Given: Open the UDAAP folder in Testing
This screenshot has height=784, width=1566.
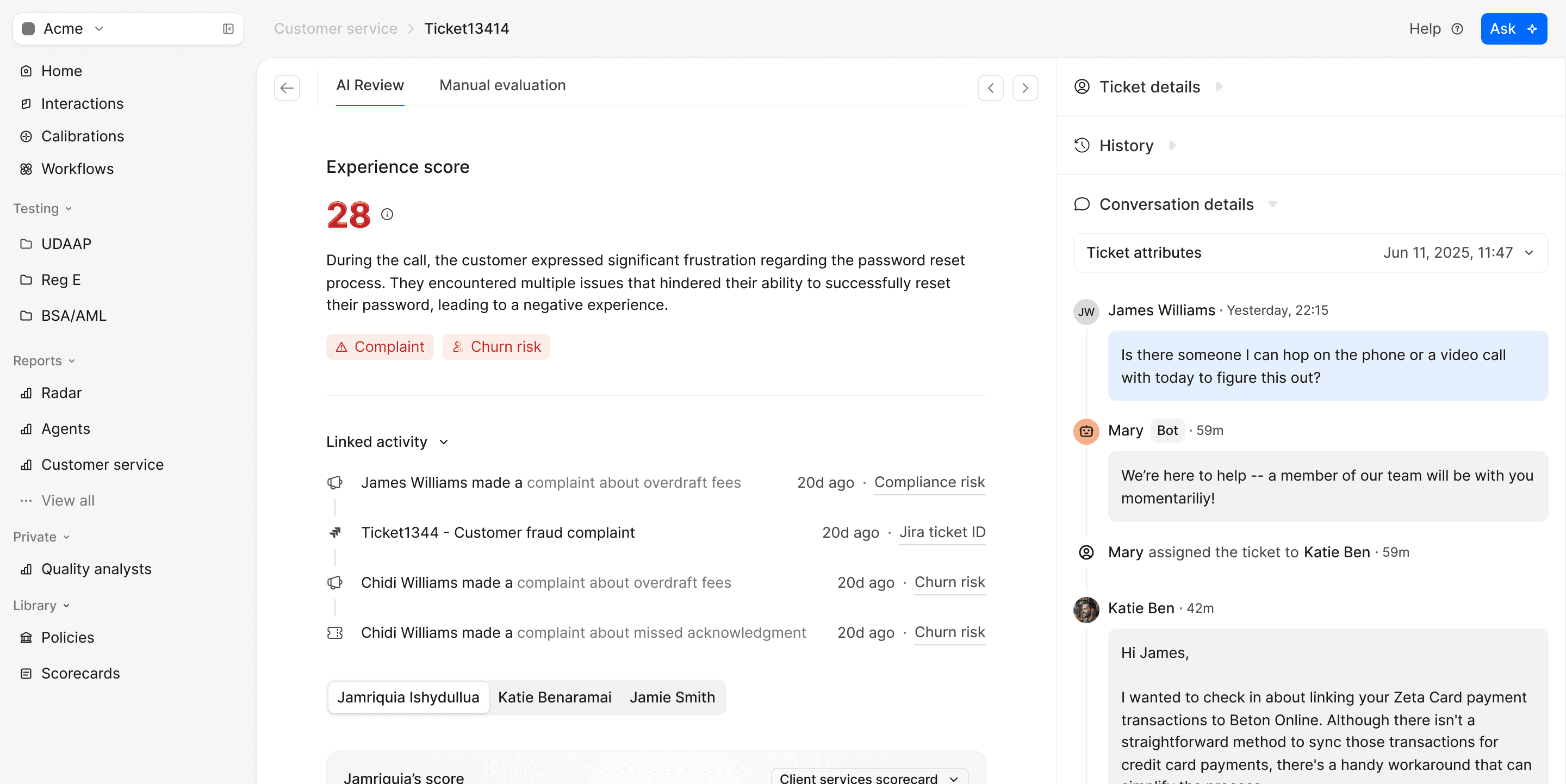Looking at the screenshot, I should point(66,244).
